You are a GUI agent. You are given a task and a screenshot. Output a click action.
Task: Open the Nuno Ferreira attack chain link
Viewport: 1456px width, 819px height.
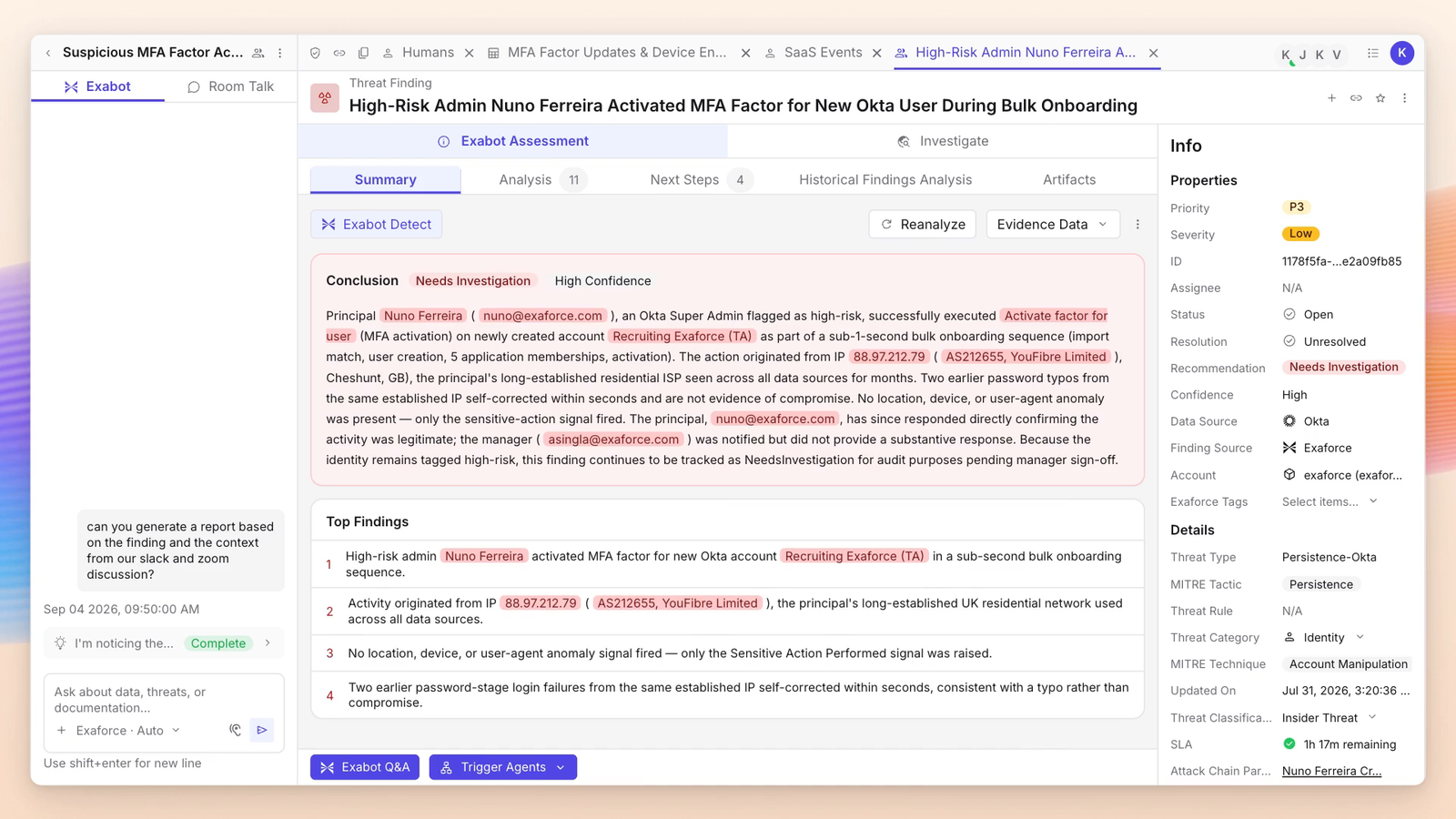[1331, 771]
